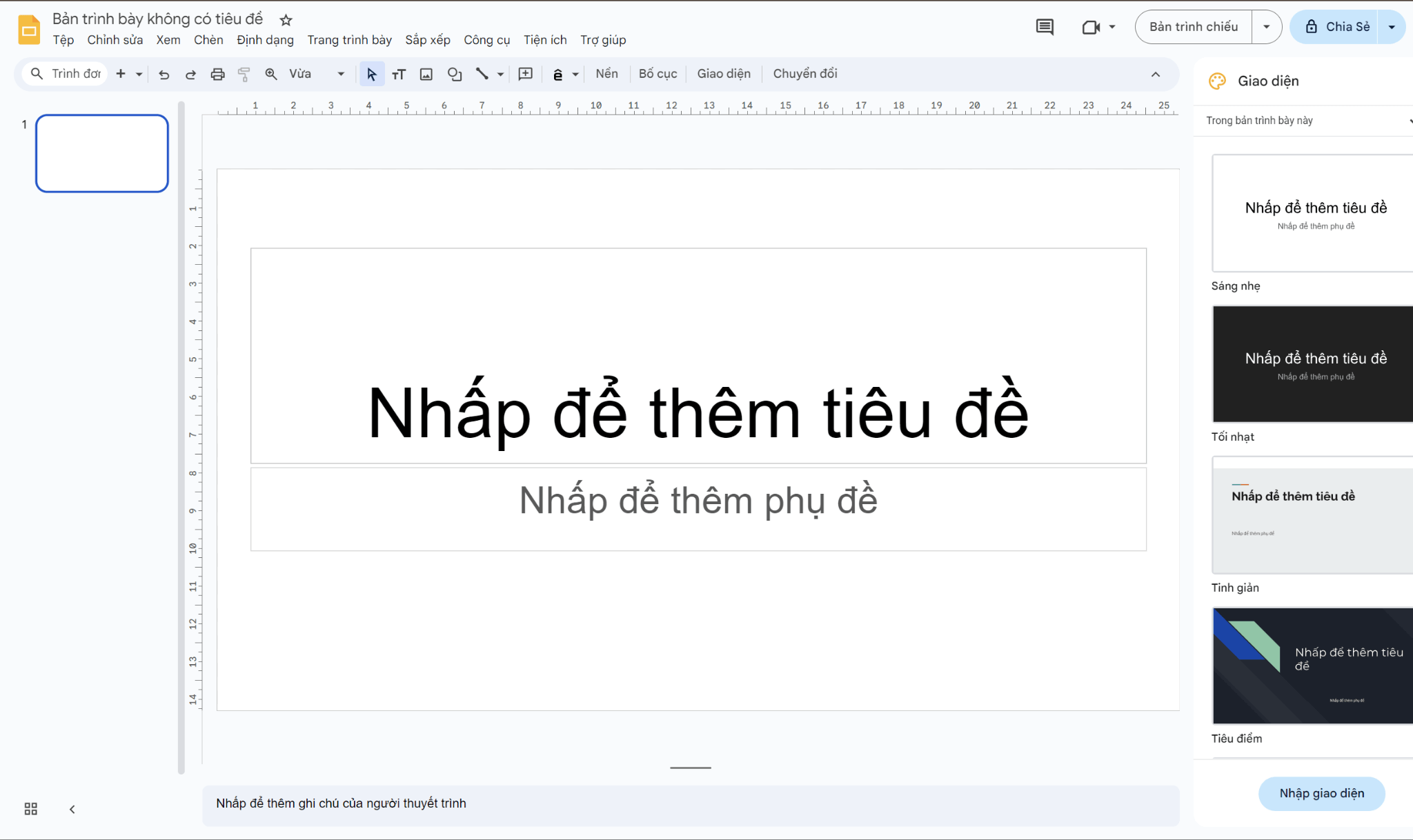Click the print icon in toolbar
This screenshot has width=1413, height=840.
pos(217,74)
